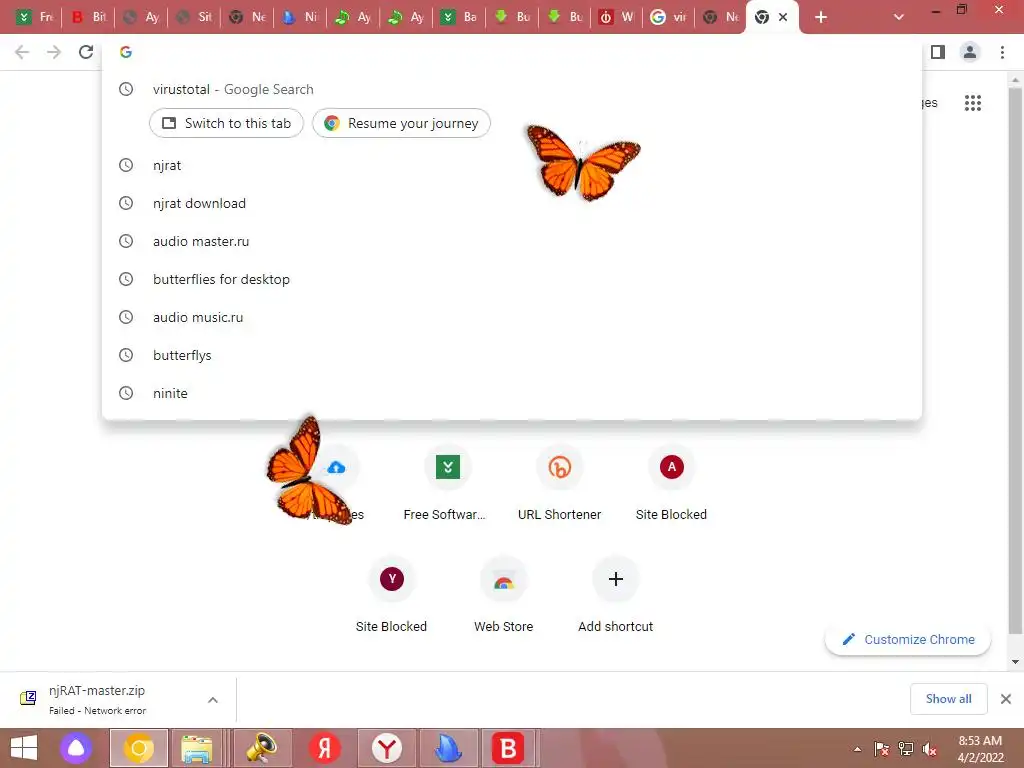
Task: Click the muted volume tray icon
Action: pyautogui.click(x=929, y=749)
